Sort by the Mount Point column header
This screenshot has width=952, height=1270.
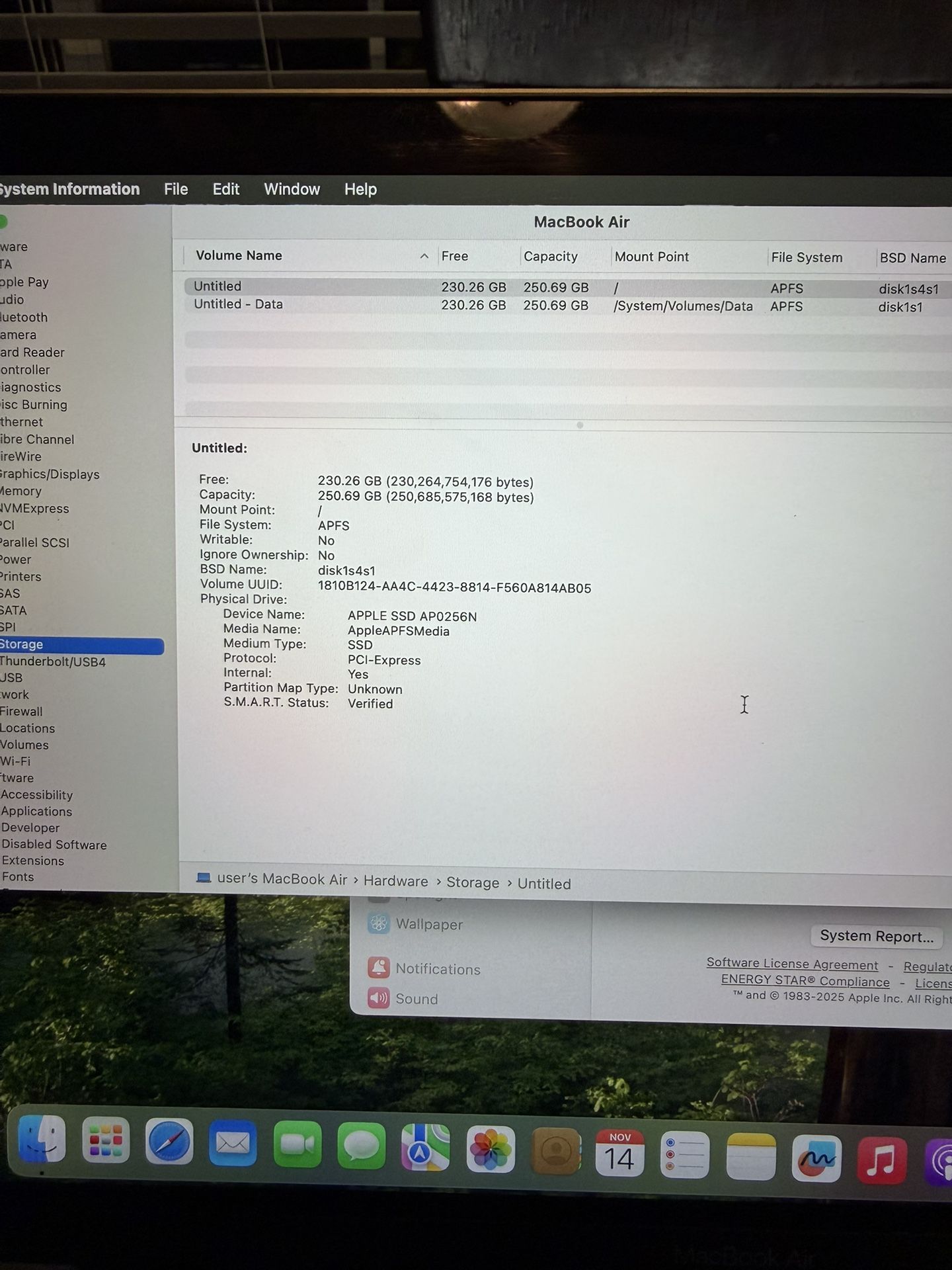pyautogui.click(x=652, y=257)
